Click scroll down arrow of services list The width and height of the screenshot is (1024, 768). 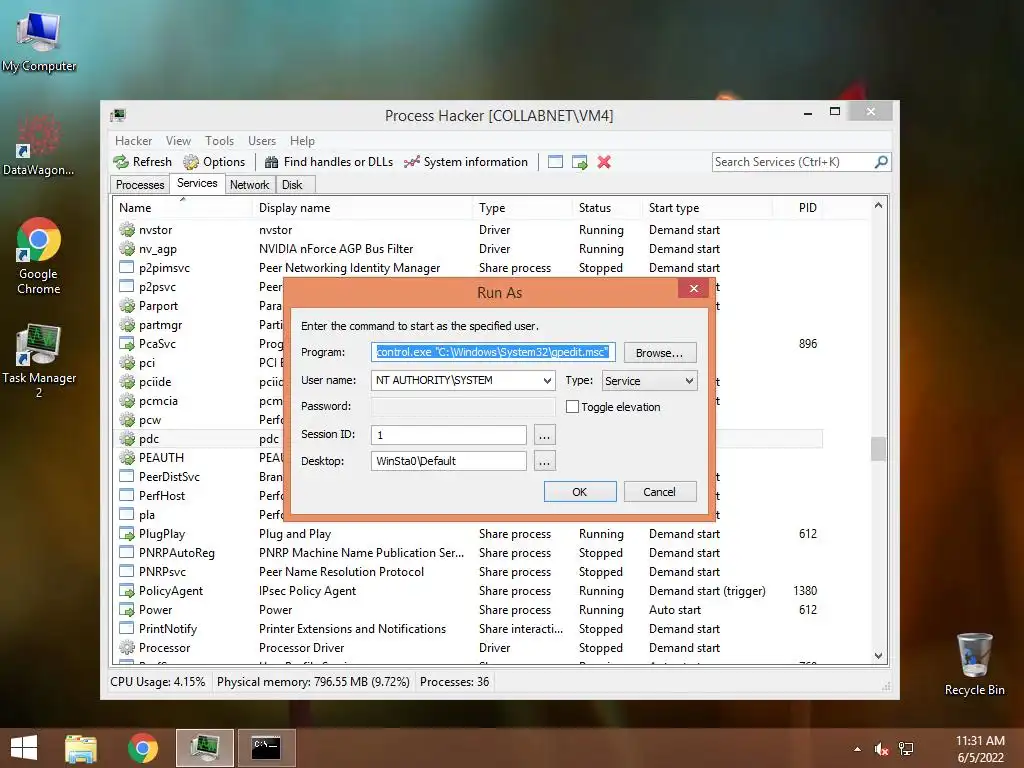(x=878, y=656)
